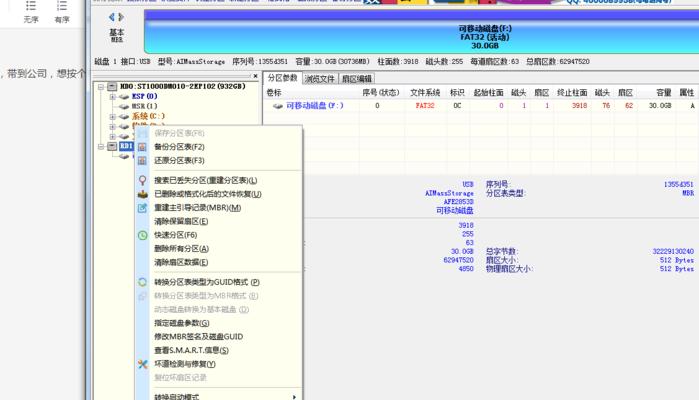Switch to the 分区参数 tab

point(282,78)
